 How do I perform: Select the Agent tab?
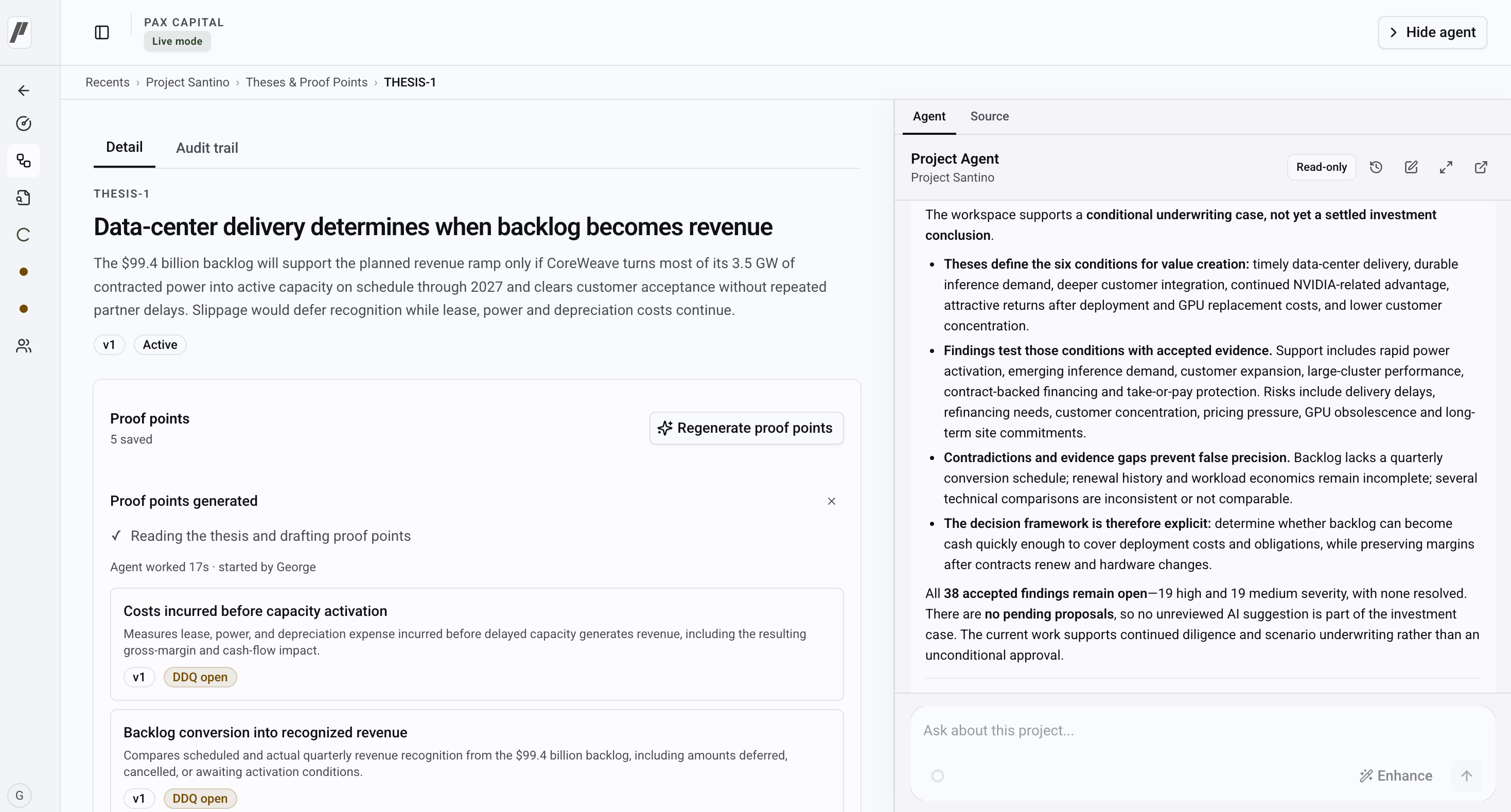pyautogui.click(x=929, y=116)
